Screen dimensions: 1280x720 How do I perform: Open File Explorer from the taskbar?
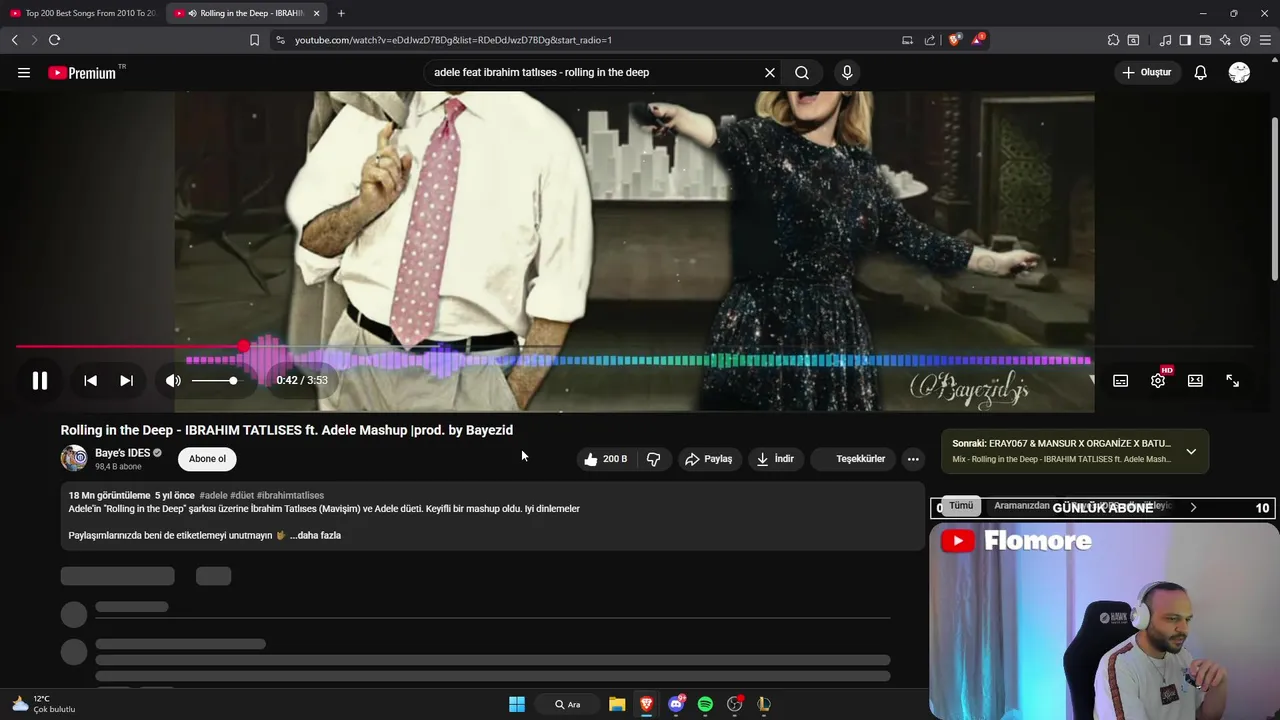[617, 704]
